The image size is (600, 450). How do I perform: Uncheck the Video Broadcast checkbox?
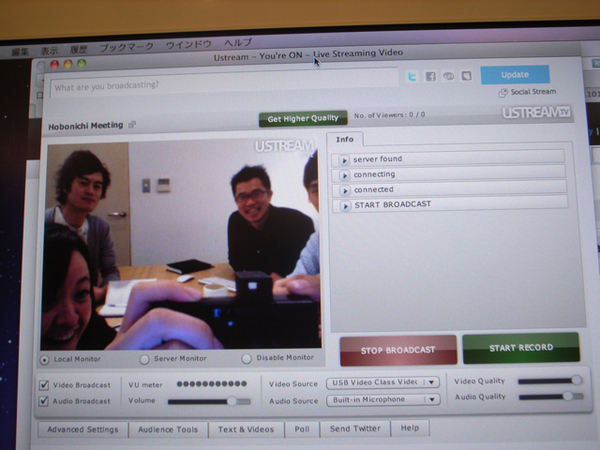(44, 384)
